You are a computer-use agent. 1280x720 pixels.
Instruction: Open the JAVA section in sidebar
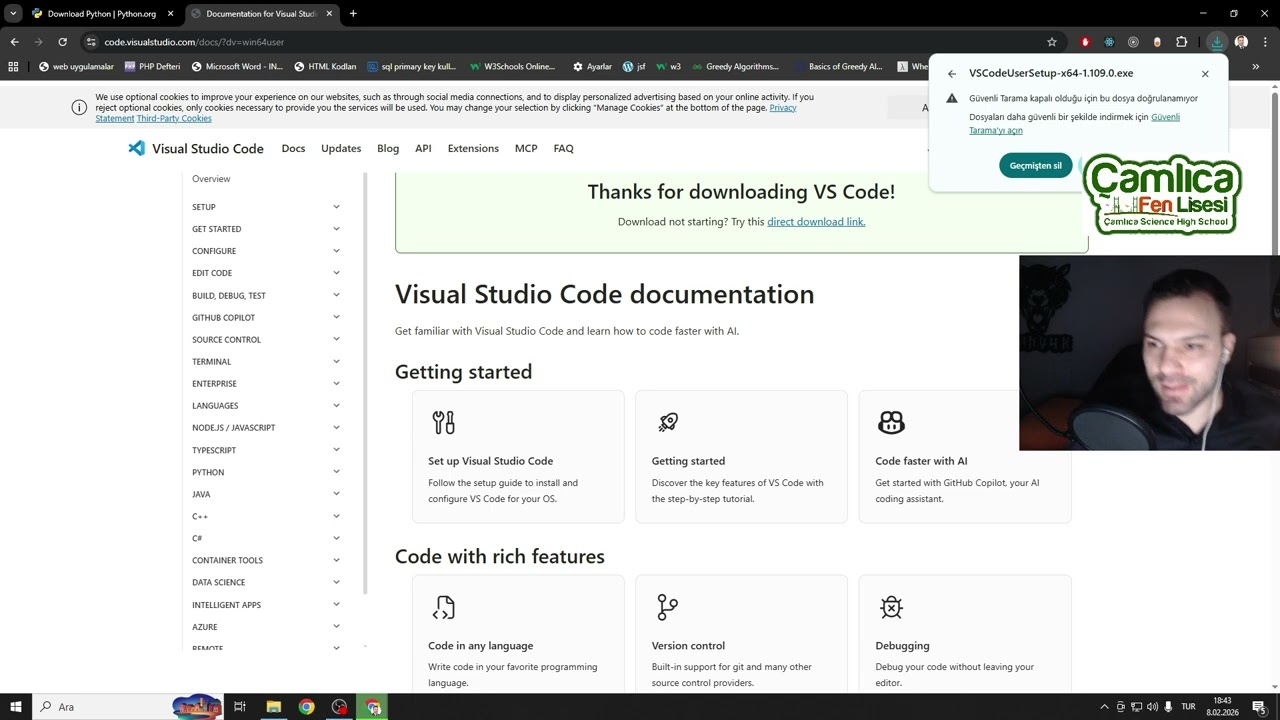pos(266,494)
